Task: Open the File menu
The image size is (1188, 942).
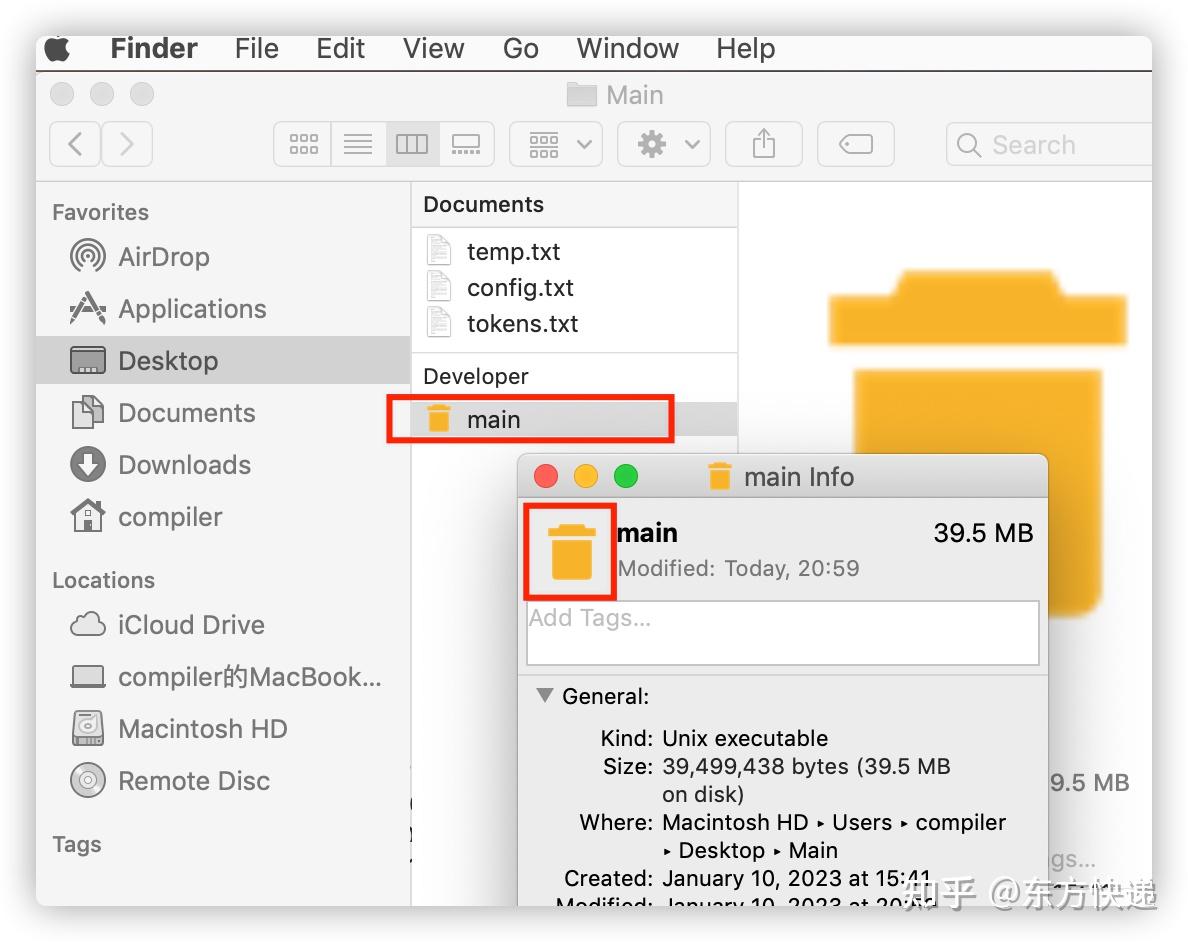Action: [x=257, y=49]
